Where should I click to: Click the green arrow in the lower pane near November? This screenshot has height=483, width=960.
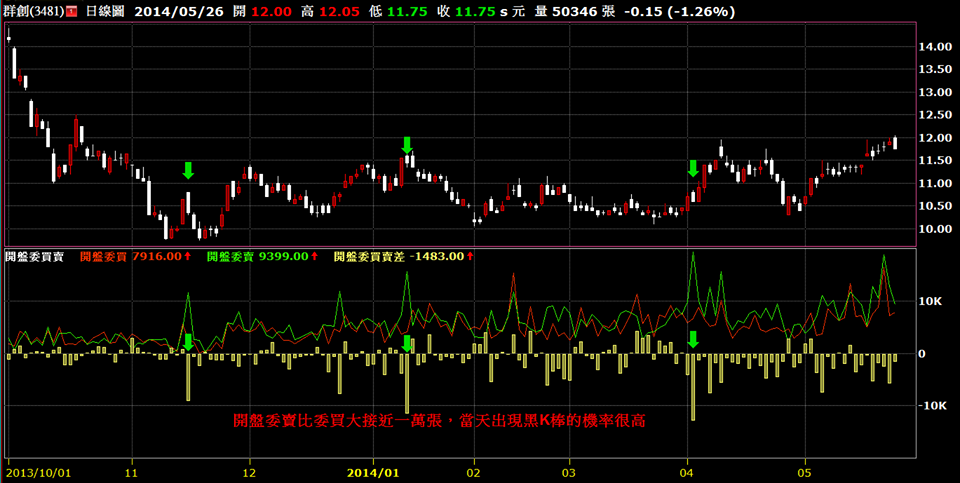point(188,341)
